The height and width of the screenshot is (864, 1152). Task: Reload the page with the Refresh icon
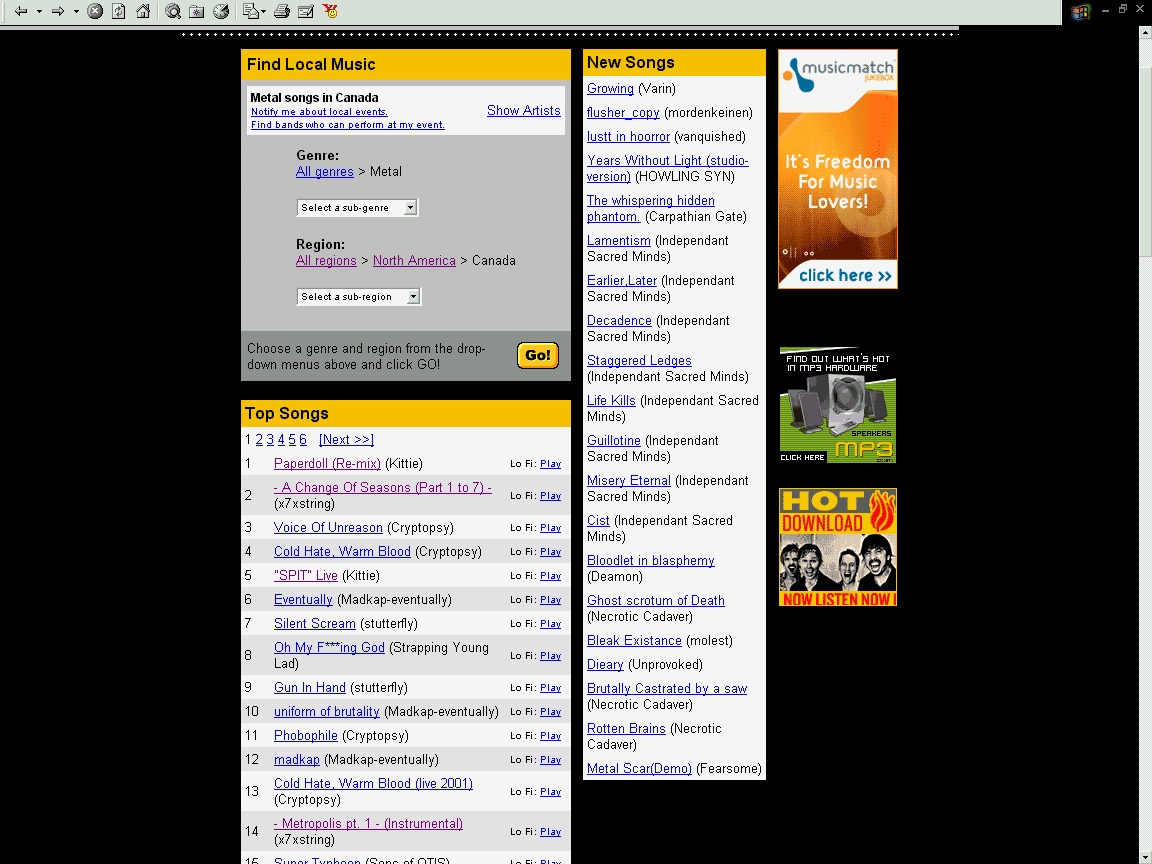pos(119,11)
